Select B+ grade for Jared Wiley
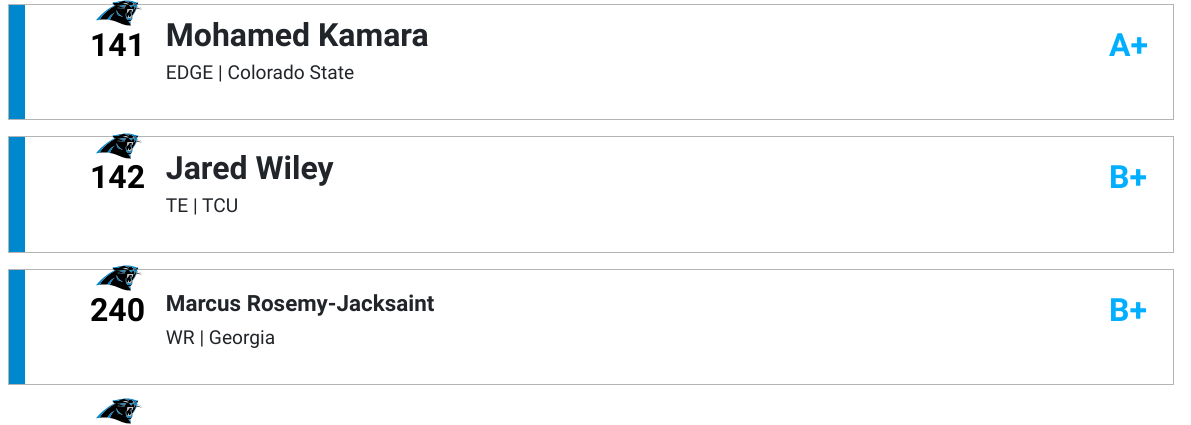 [1128, 178]
